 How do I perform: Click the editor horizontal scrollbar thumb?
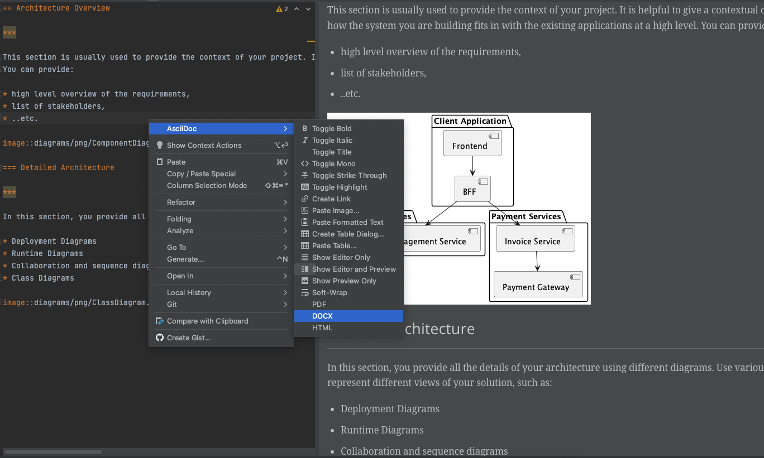coord(53,452)
